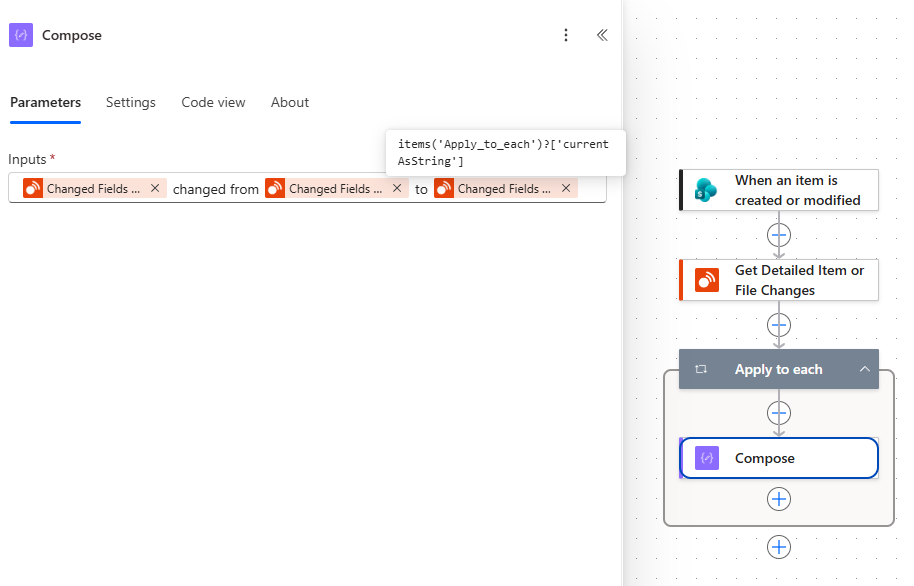The image size is (914, 586).
Task: Add a new step after Apply to each
Action: [779, 547]
